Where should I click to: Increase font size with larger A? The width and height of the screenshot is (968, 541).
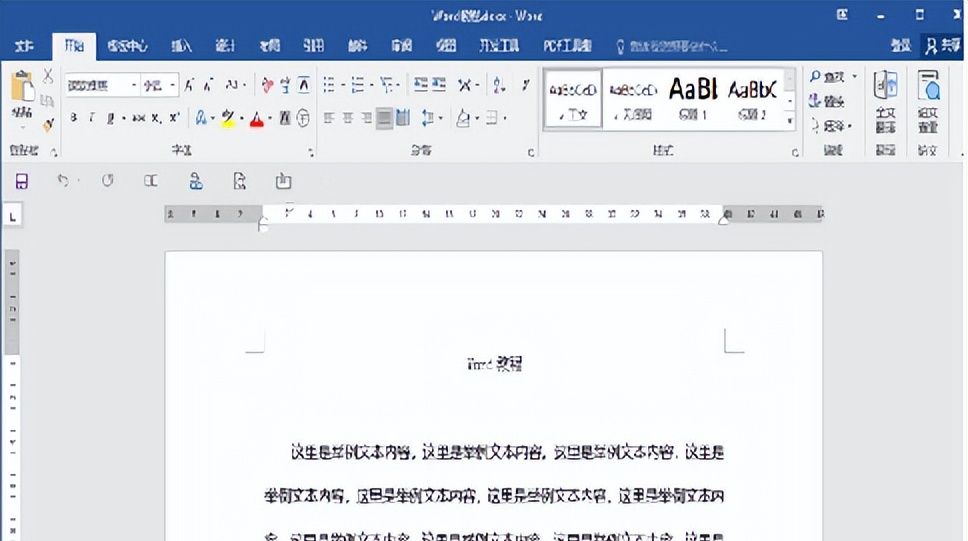[190, 85]
